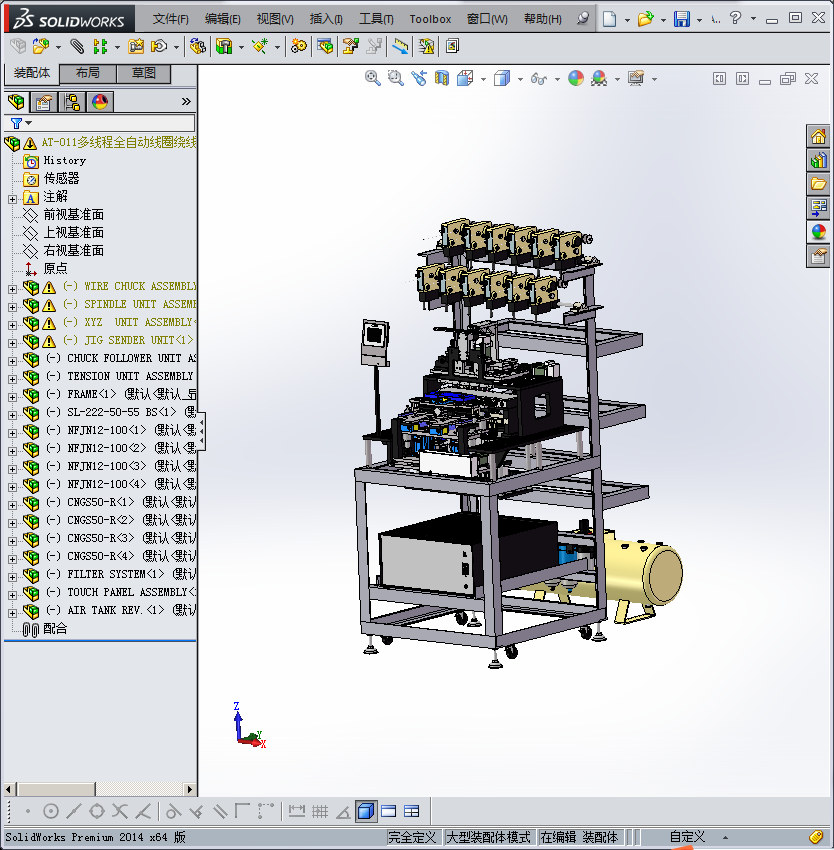Click the Show Hidden Components icon

point(198,47)
